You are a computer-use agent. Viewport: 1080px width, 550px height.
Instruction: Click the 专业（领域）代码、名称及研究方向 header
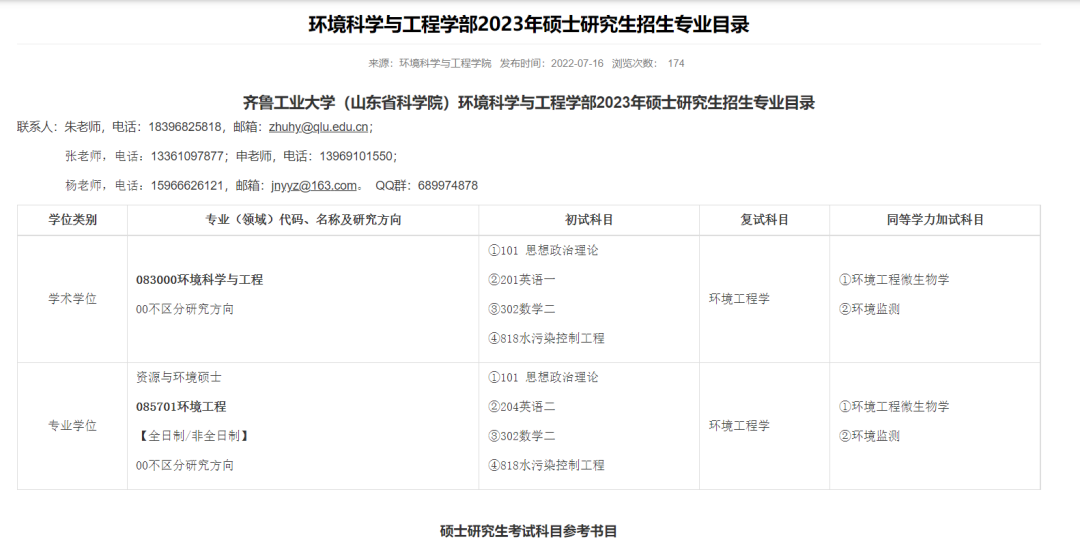(x=303, y=220)
